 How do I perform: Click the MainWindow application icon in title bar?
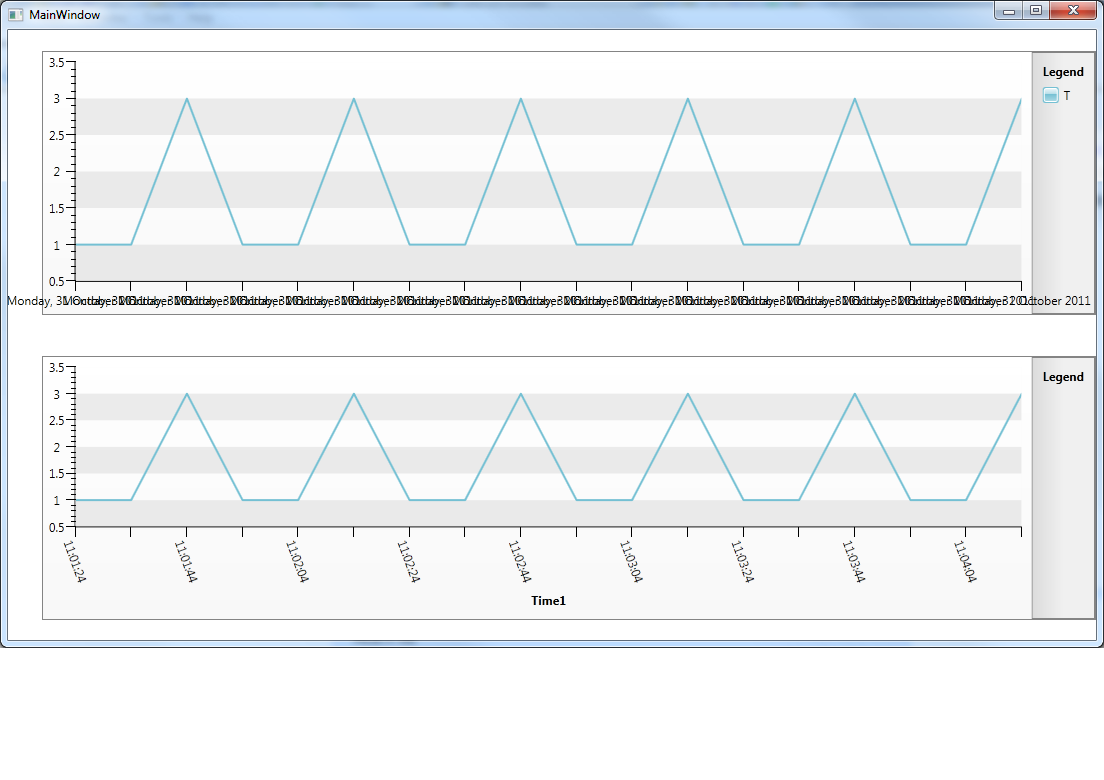point(15,15)
